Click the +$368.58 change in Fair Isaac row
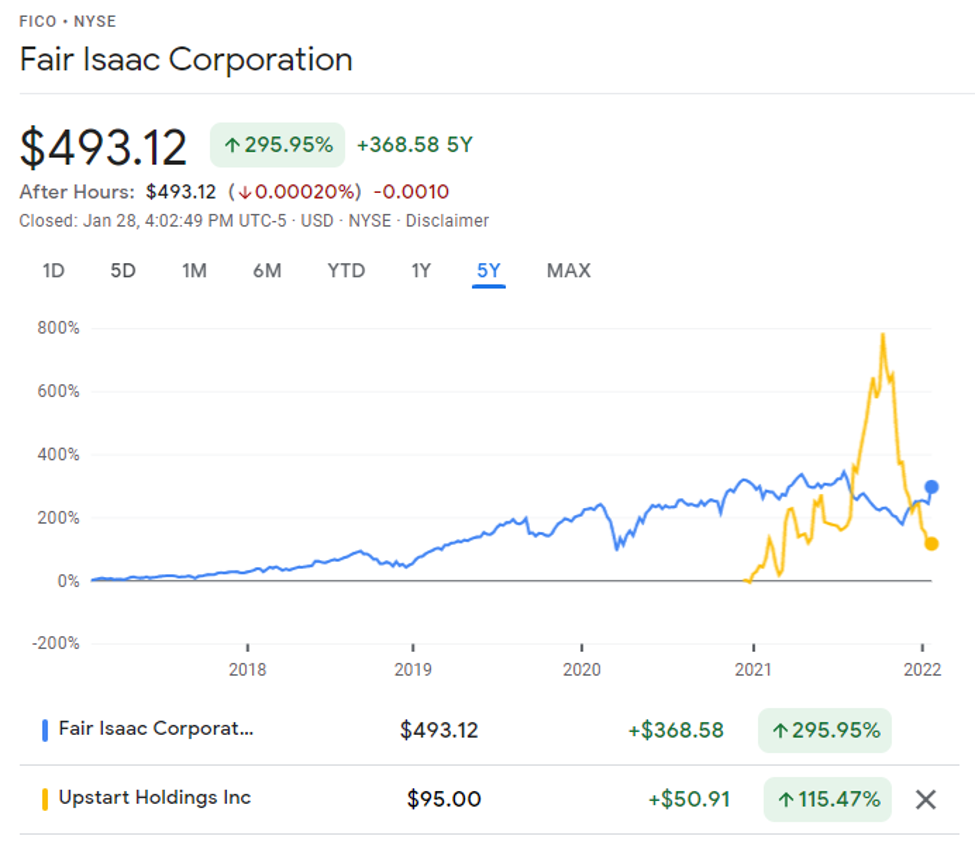The height and width of the screenshot is (847, 977). 675,730
